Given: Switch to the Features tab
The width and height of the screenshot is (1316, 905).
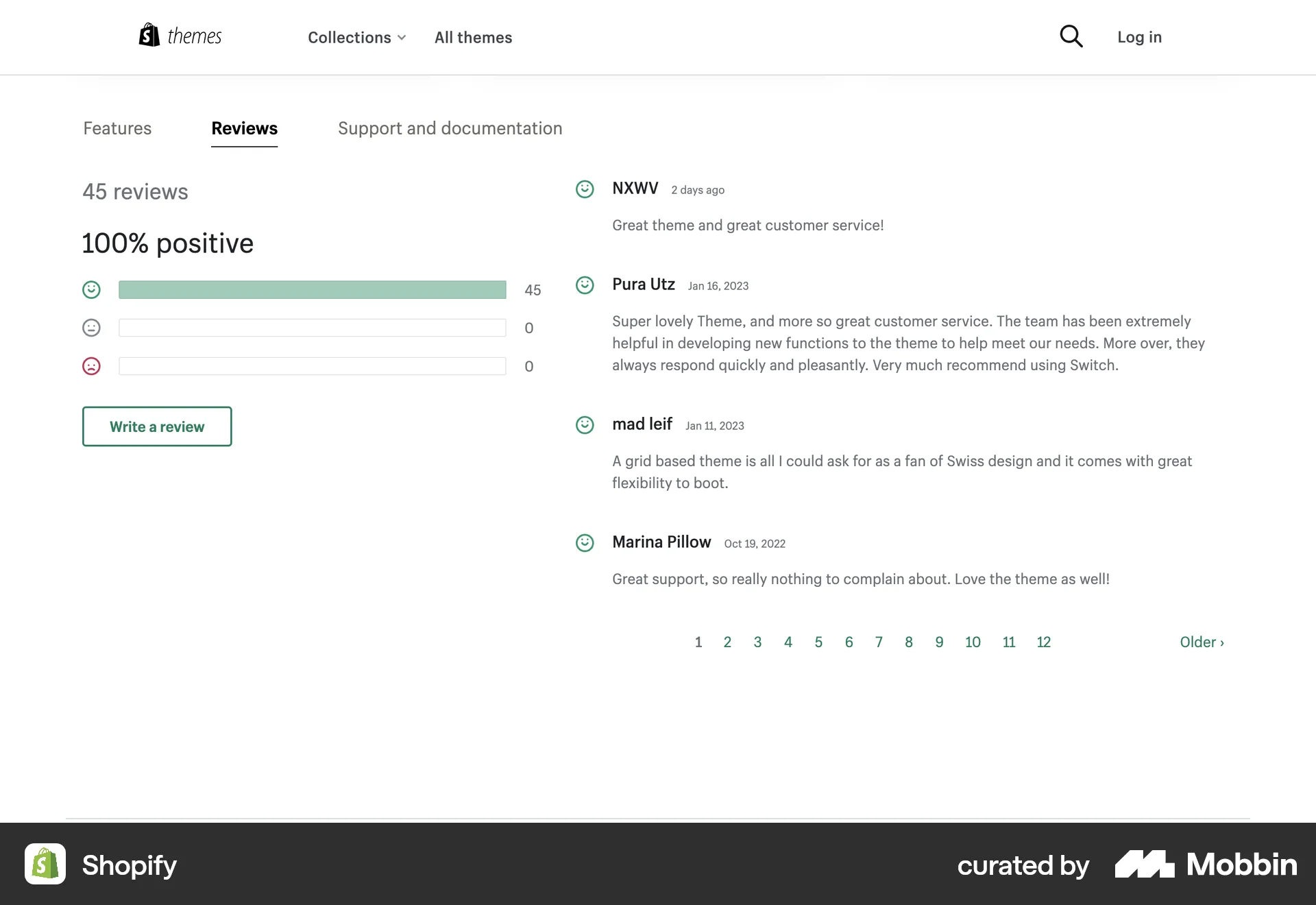Looking at the screenshot, I should click(117, 128).
